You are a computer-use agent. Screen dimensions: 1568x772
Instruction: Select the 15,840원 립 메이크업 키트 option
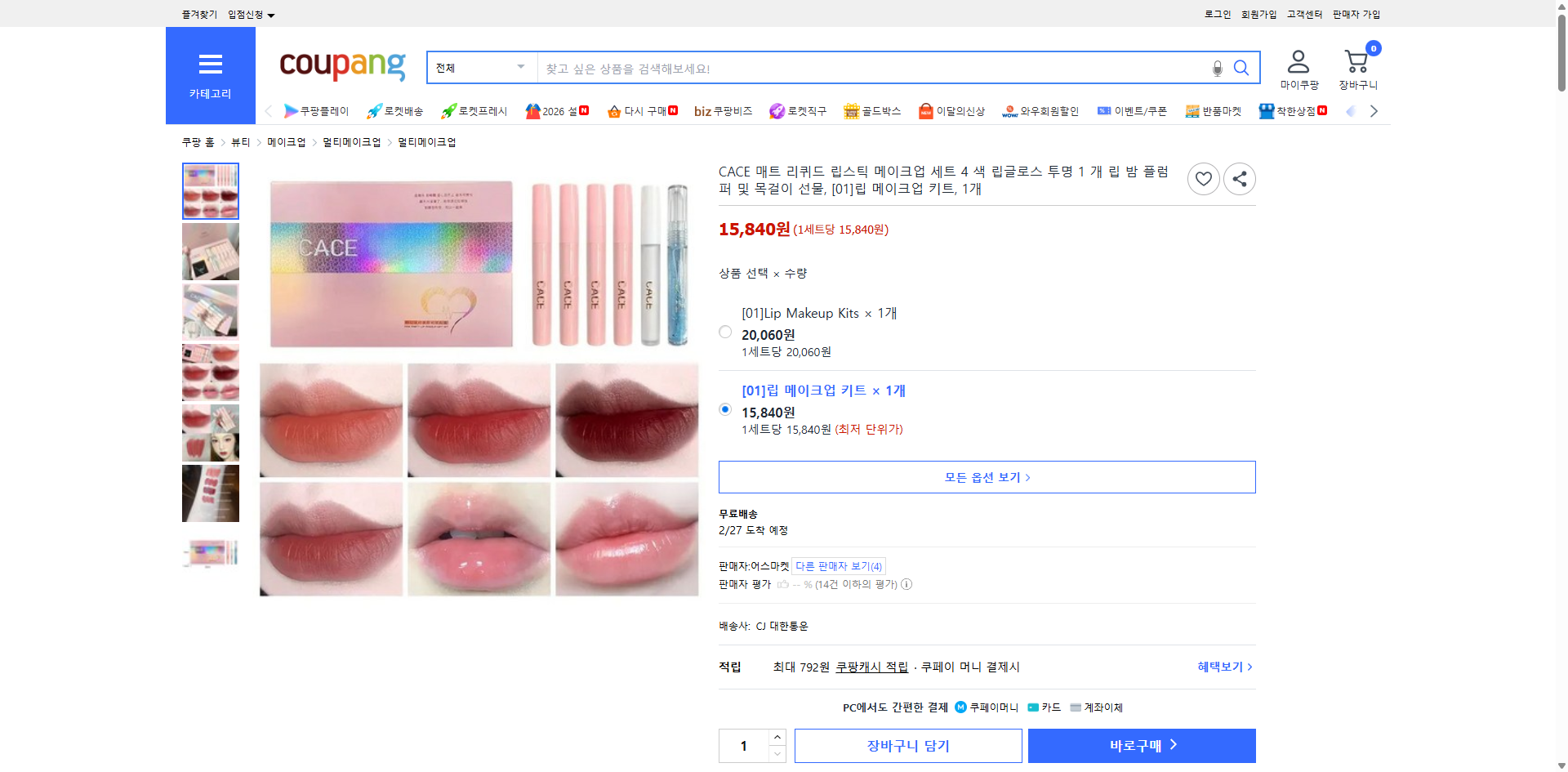click(724, 409)
